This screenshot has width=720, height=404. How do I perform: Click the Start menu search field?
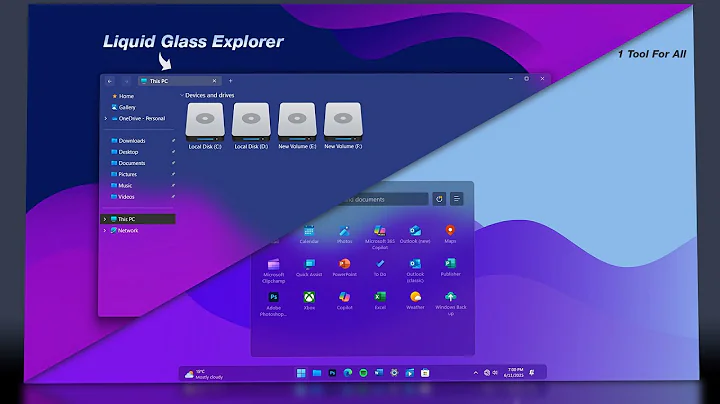point(383,199)
